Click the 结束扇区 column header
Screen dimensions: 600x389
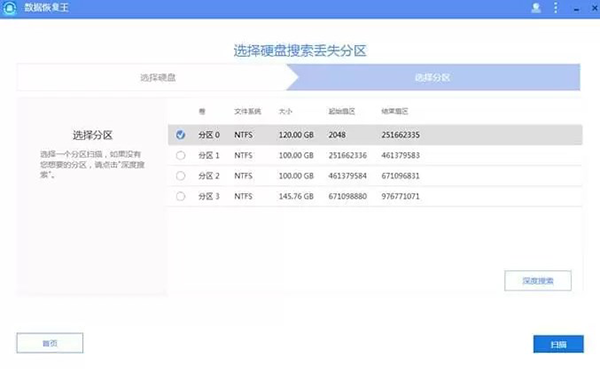coord(395,111)
